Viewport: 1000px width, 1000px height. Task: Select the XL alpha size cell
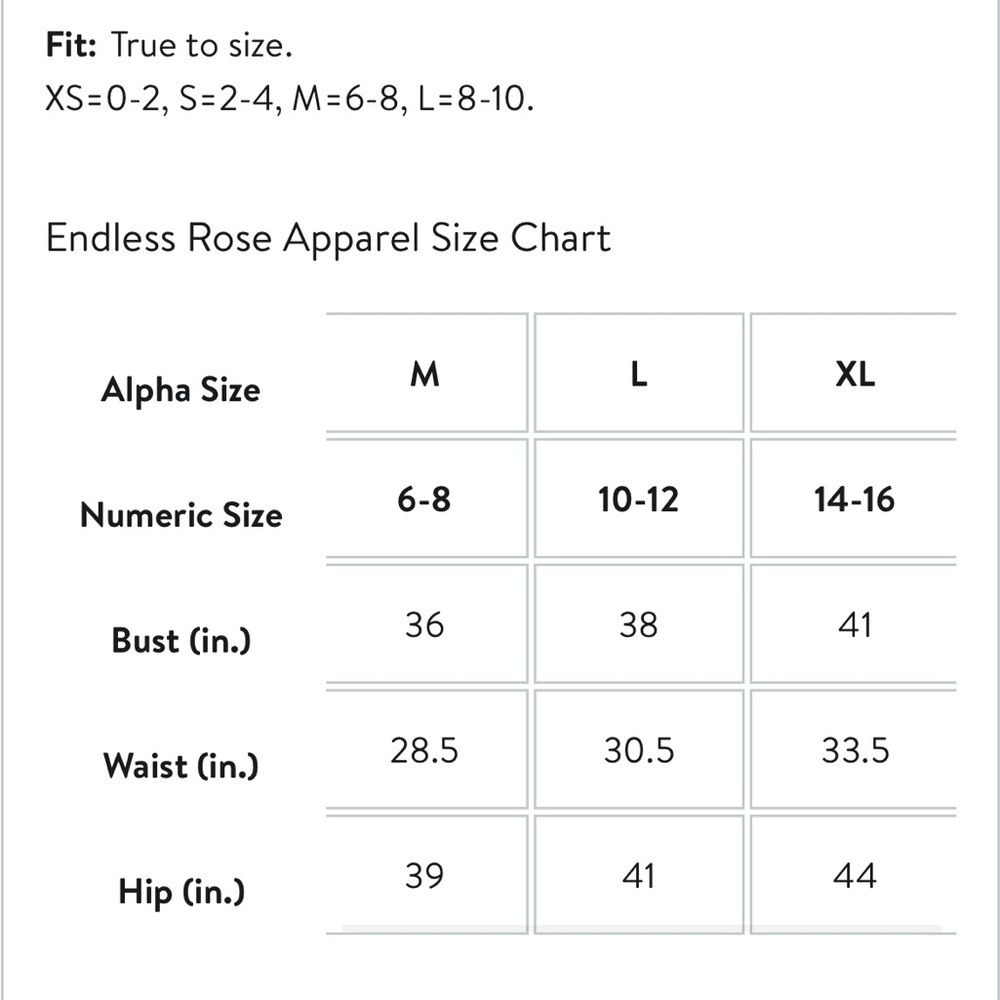pos(855,374)
